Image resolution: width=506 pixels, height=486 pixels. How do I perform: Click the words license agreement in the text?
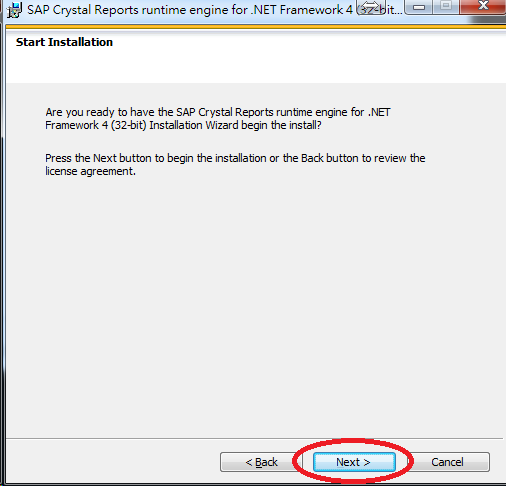[x=90, y=171]
